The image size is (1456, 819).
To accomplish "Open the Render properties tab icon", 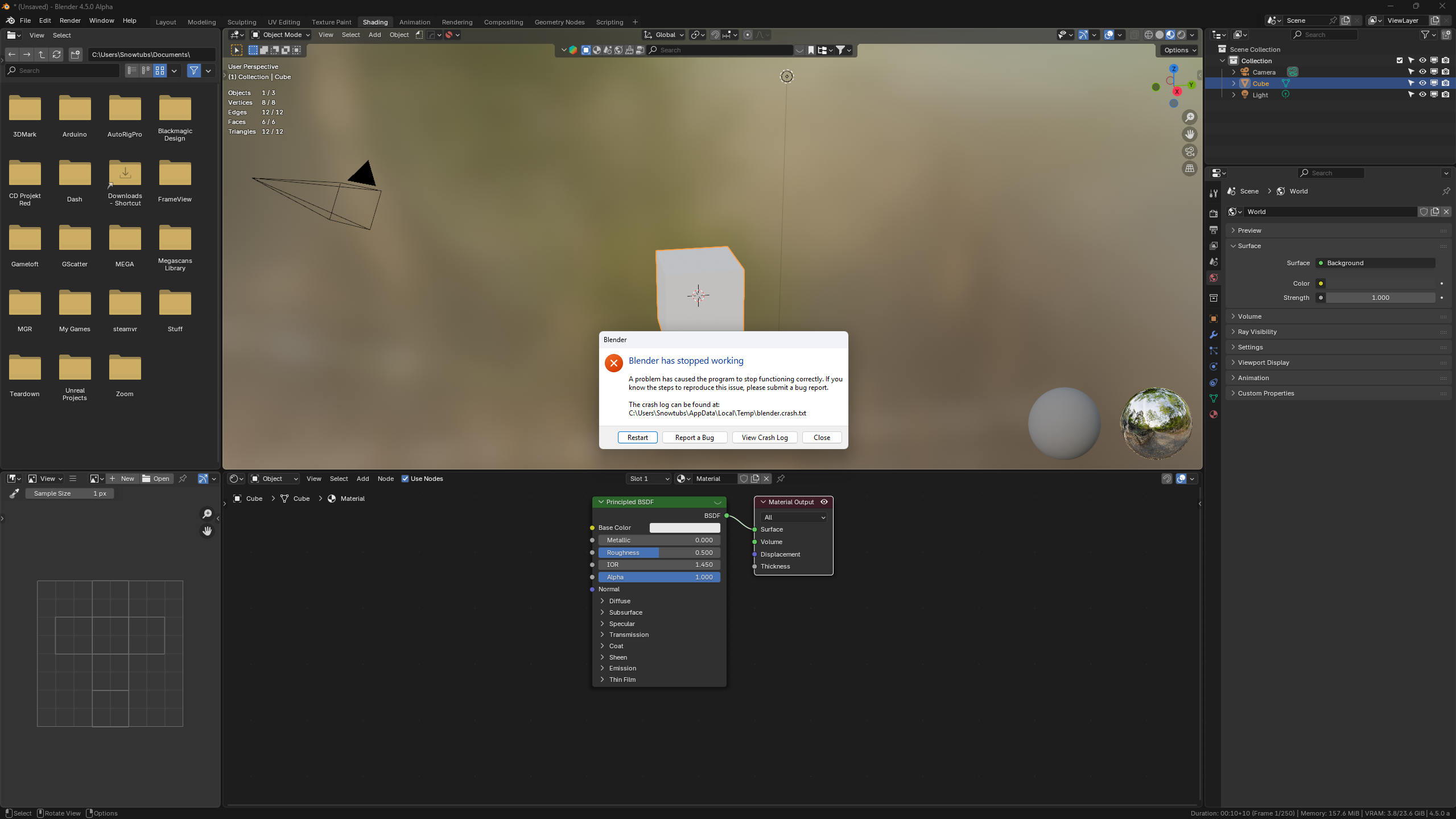I will 1214,213.
